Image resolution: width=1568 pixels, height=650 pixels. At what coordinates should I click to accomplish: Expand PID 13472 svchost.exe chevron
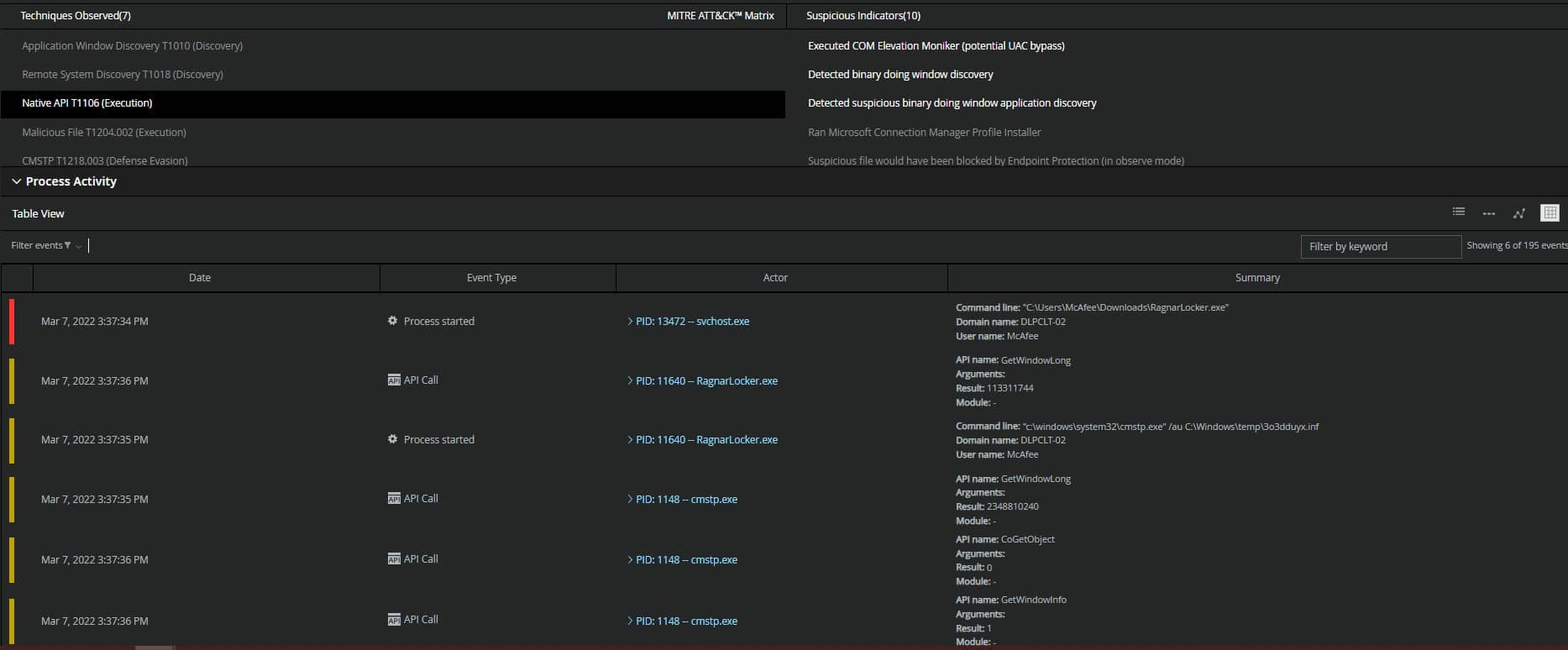[x=630, y=322]
